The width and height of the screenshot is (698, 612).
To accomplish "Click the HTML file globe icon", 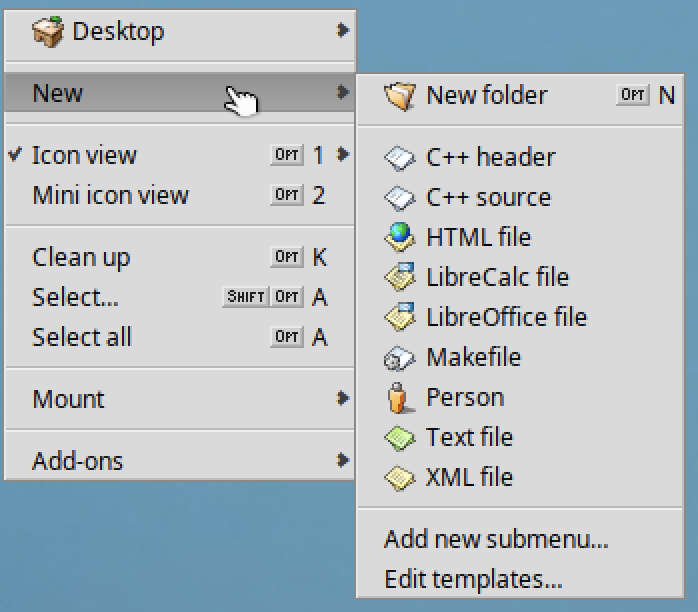I will 399,237.
